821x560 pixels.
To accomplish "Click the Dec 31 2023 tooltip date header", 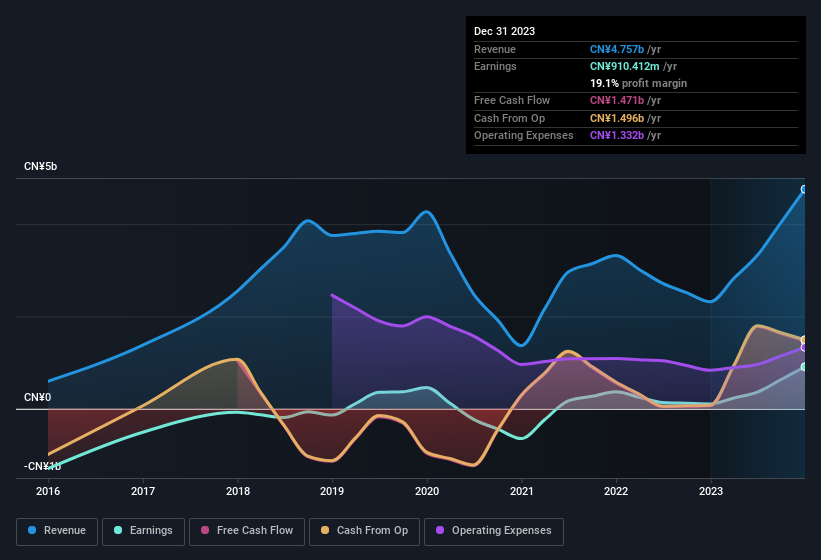I will pos(505,31).
